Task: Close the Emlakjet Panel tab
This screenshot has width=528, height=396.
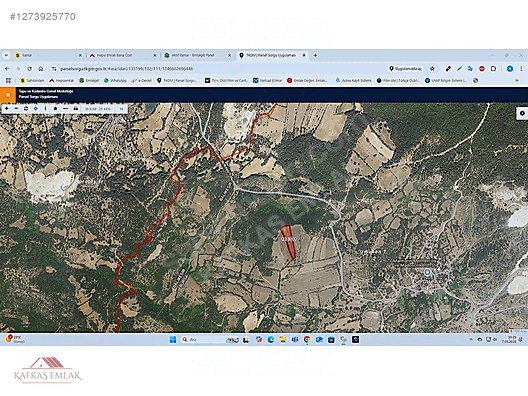Action: (x=229, y=55)
